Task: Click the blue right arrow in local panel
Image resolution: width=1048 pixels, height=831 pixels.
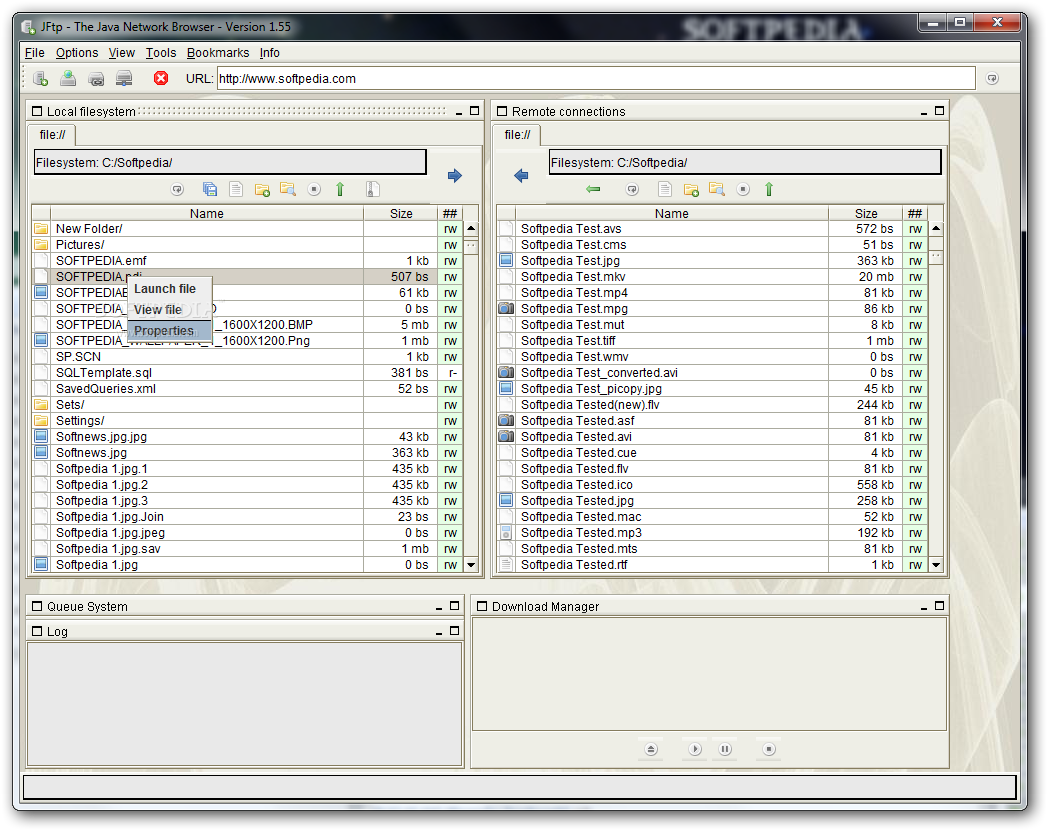Action: pyautogui.click(x=455, y=176)
